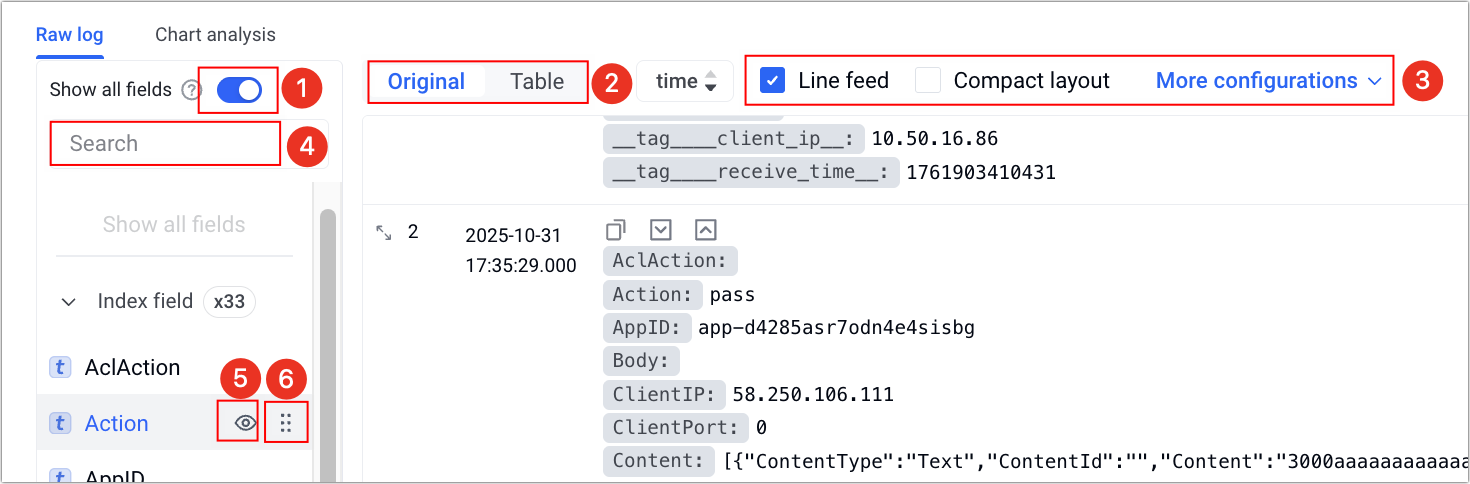Select the Table view mode
This screenshot has height=484, width=1470.
537,81
